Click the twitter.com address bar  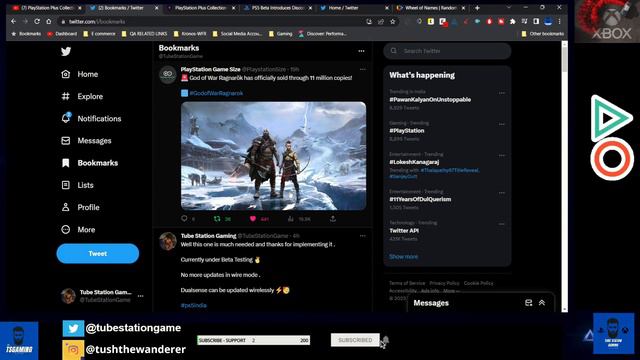(212, 21)
